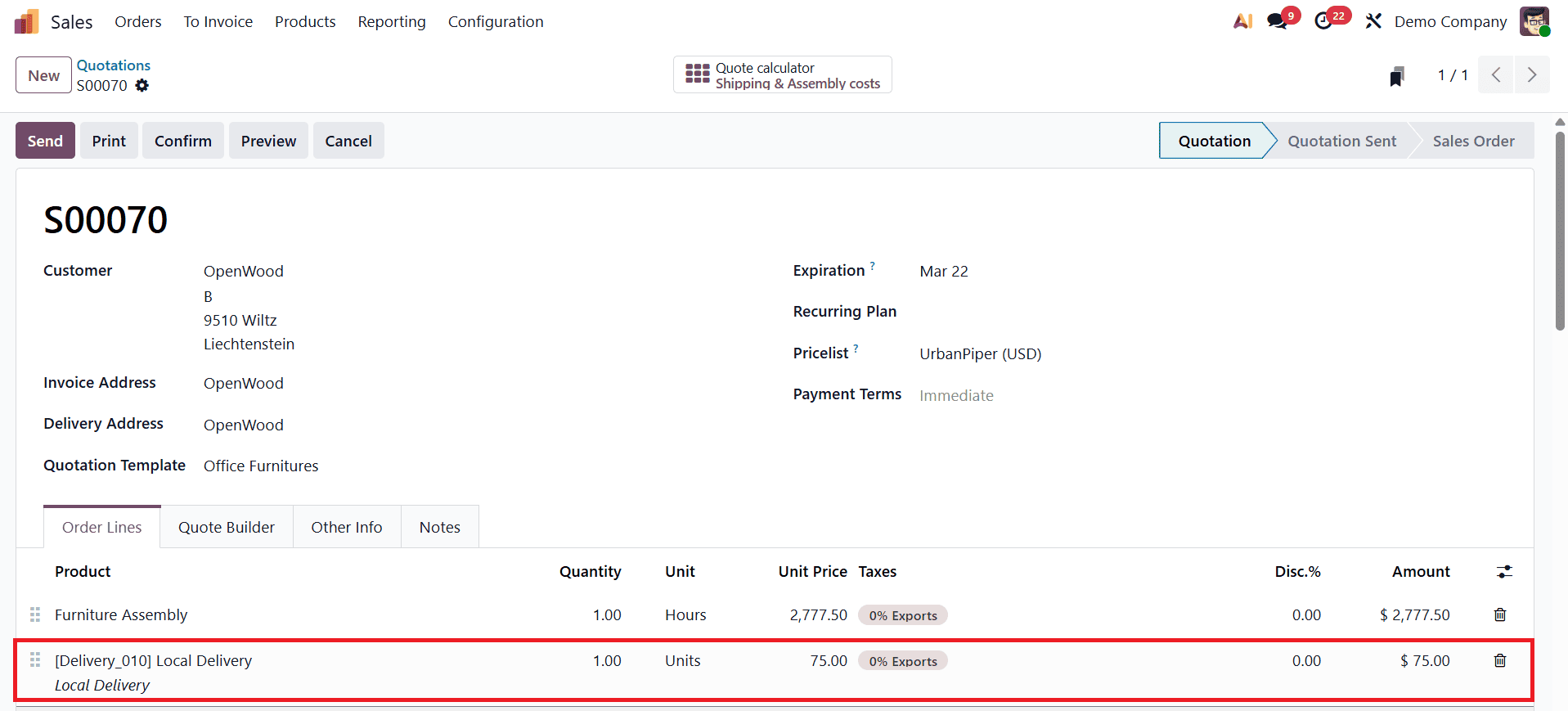Viewport: 1568px width, 711px height.
Task: Click the Furniture Assembly product cell
Action: 121,614
